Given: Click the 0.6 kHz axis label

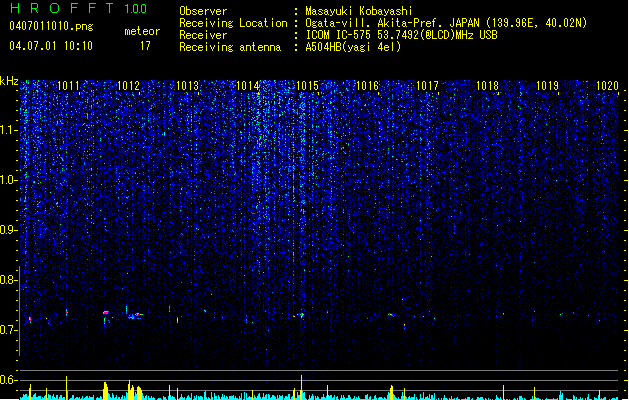Looking at the screenshot, I should 8,380.
